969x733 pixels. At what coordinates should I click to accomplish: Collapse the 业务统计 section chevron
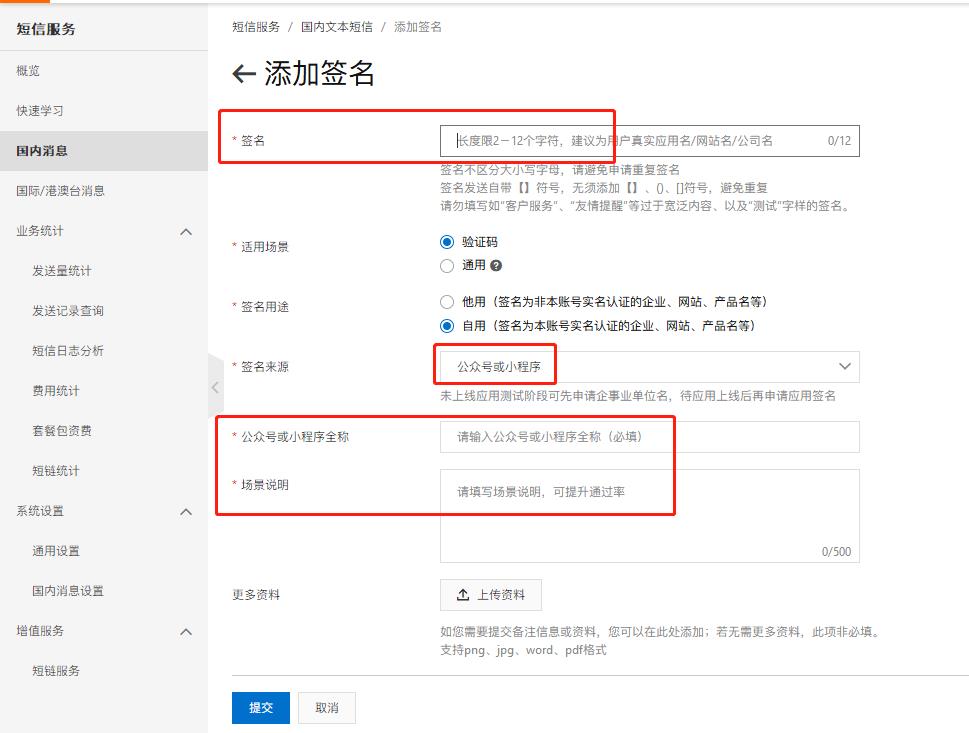click(x=186, y=232)
